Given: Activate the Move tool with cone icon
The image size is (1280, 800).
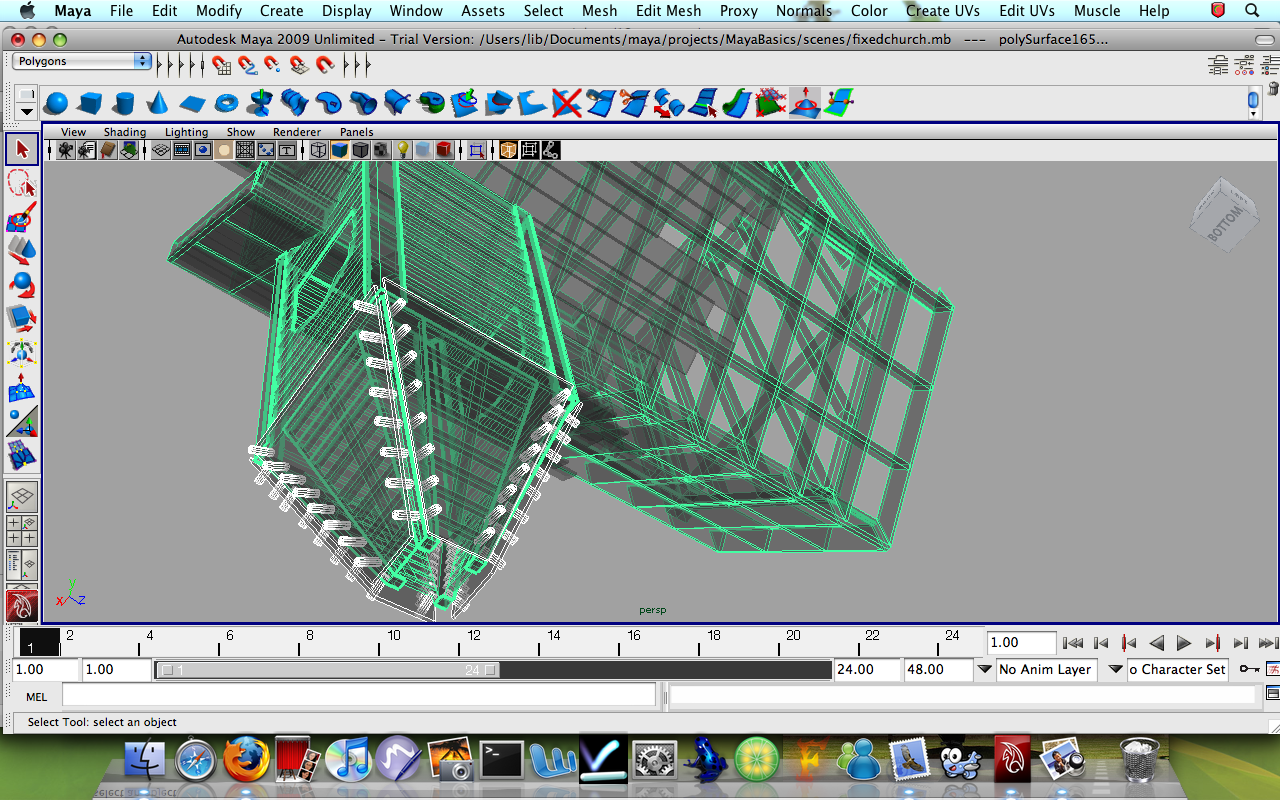Looking at the screenshot, I should (x=22, y=251).
